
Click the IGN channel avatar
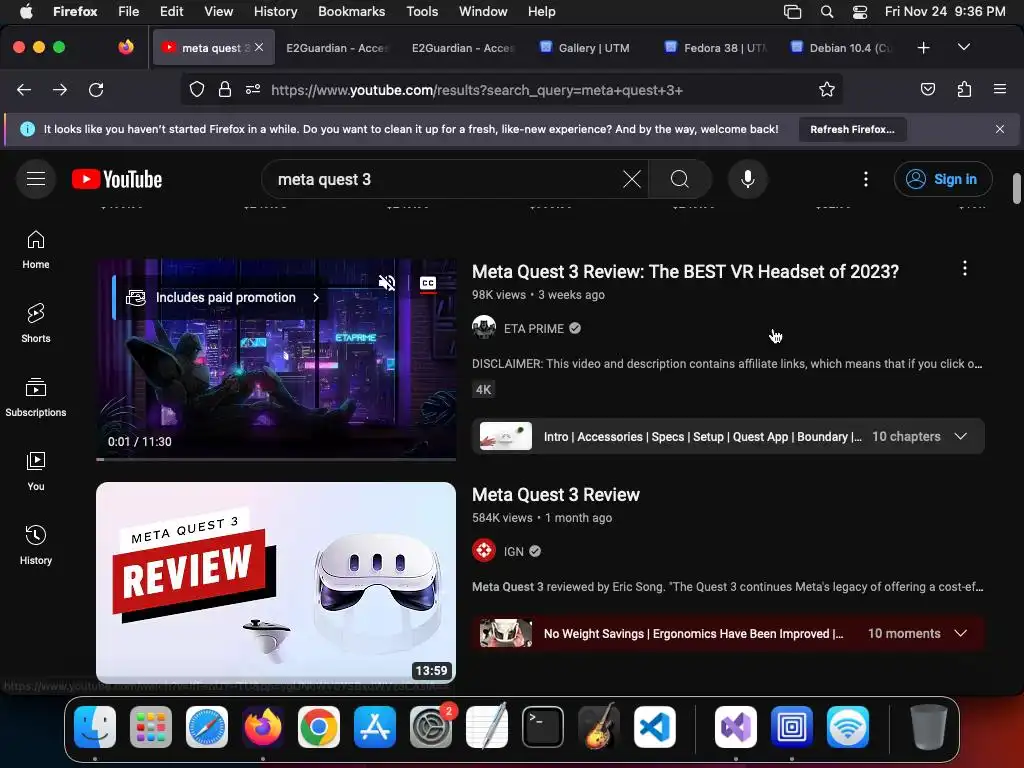click(x=484, y=551)
